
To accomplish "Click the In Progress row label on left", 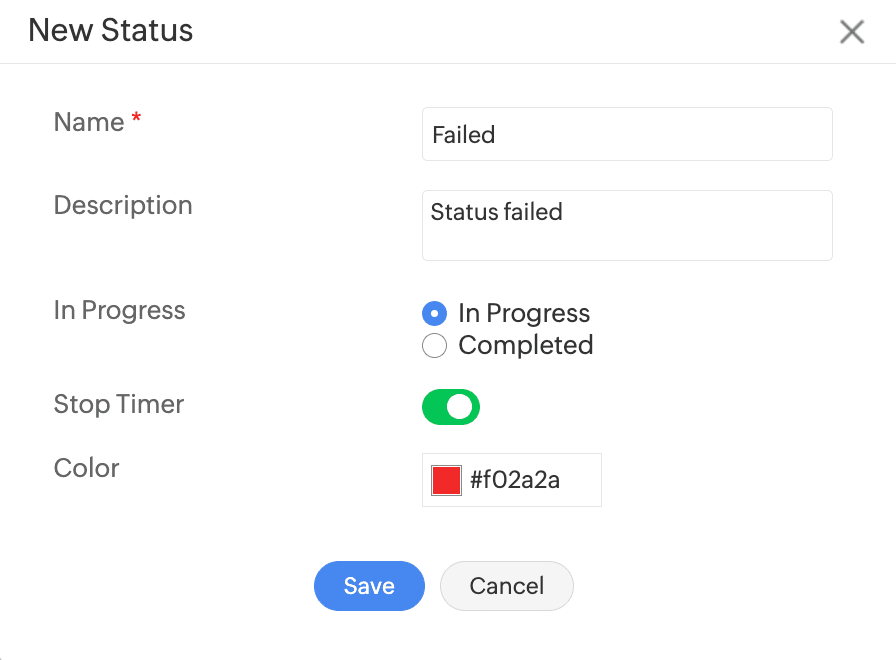I will click(119, 310).
